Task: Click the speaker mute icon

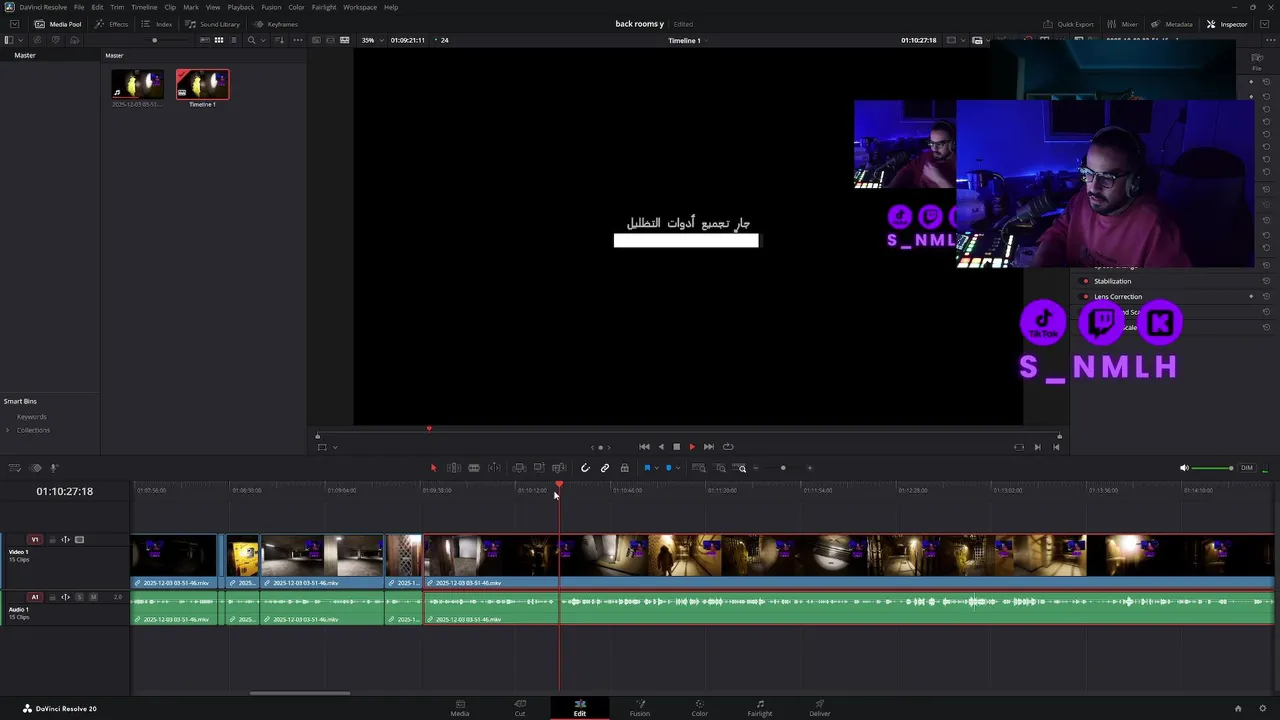Action: [1184, 468]
